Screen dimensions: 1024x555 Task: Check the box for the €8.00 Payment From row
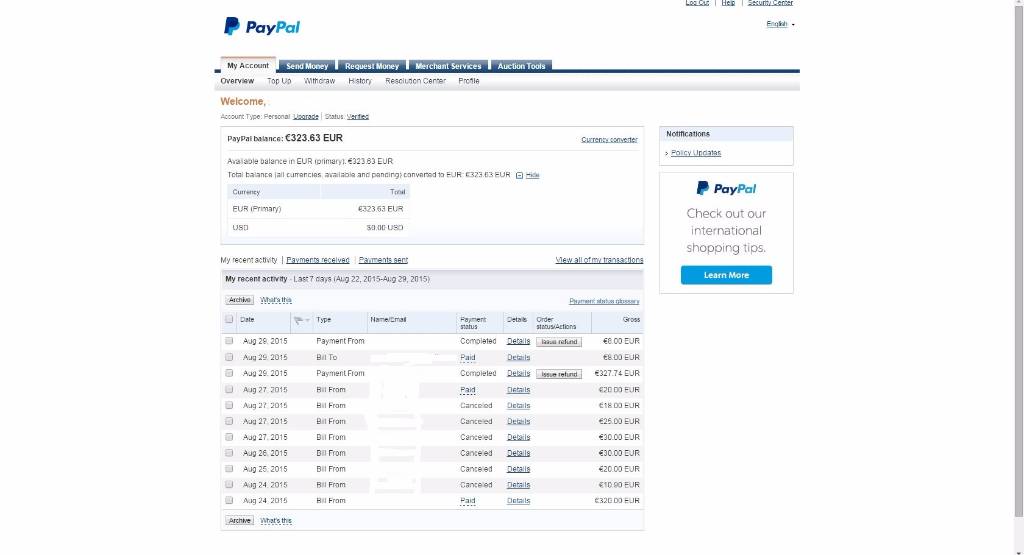tap(229, 341)
